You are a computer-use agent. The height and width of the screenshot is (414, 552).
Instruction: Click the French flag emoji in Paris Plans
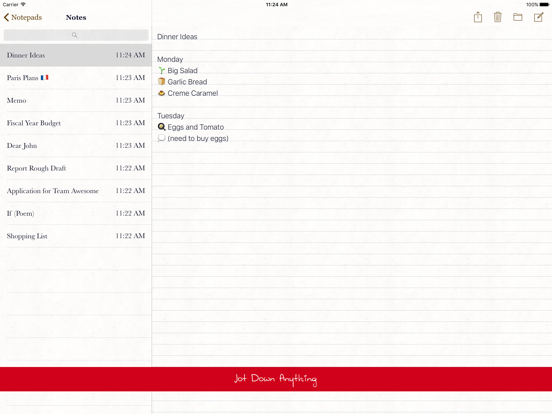[x=44, y=77]
